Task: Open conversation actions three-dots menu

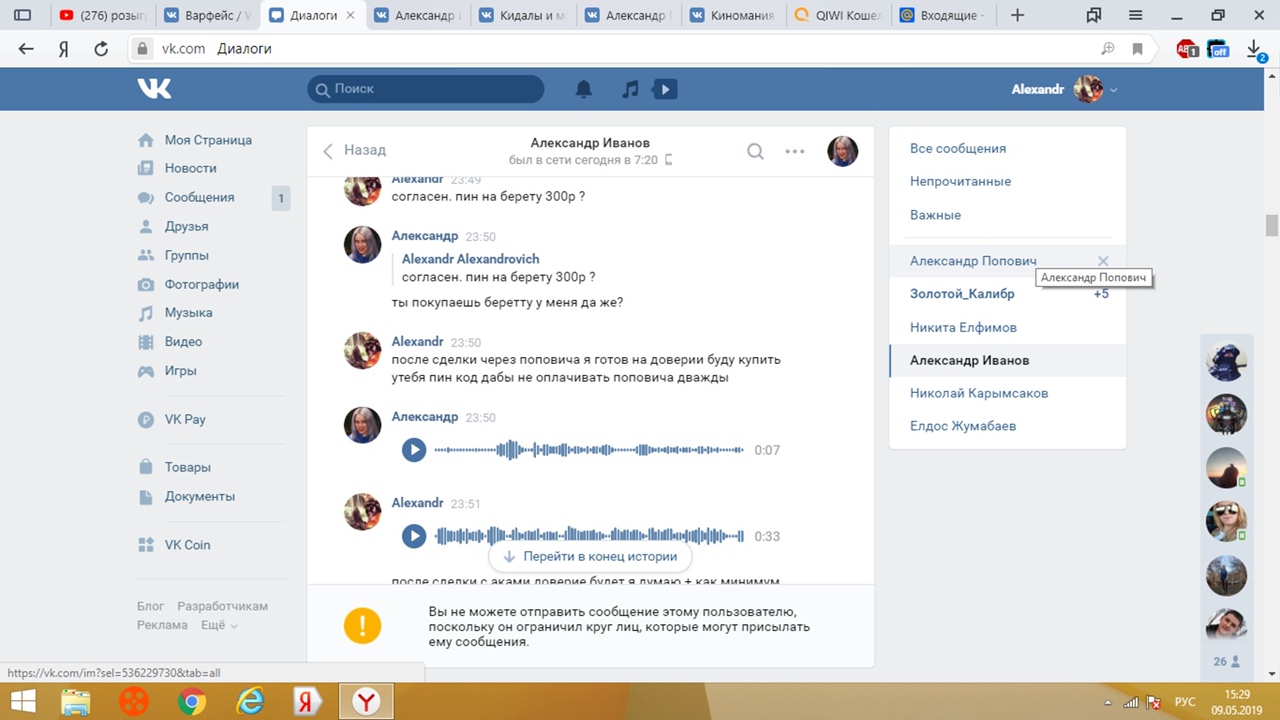Action: 795,151
